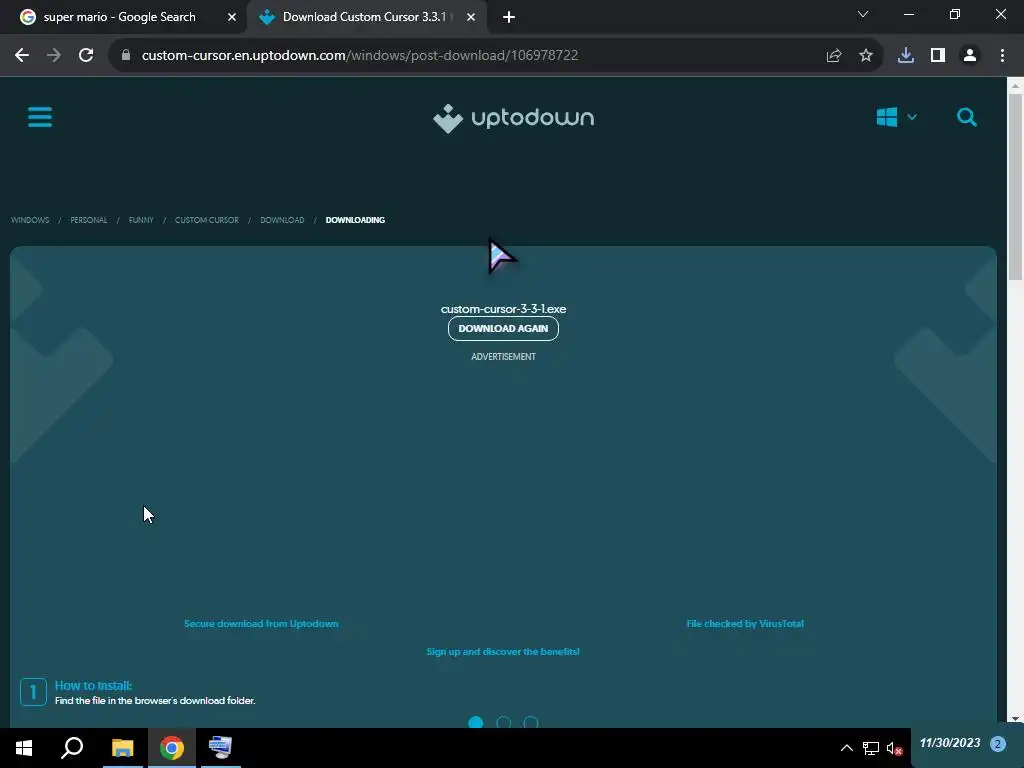Open network status tray icon
The width and height of the screenshot is (1024, 768).
click(x=871, y=748)
